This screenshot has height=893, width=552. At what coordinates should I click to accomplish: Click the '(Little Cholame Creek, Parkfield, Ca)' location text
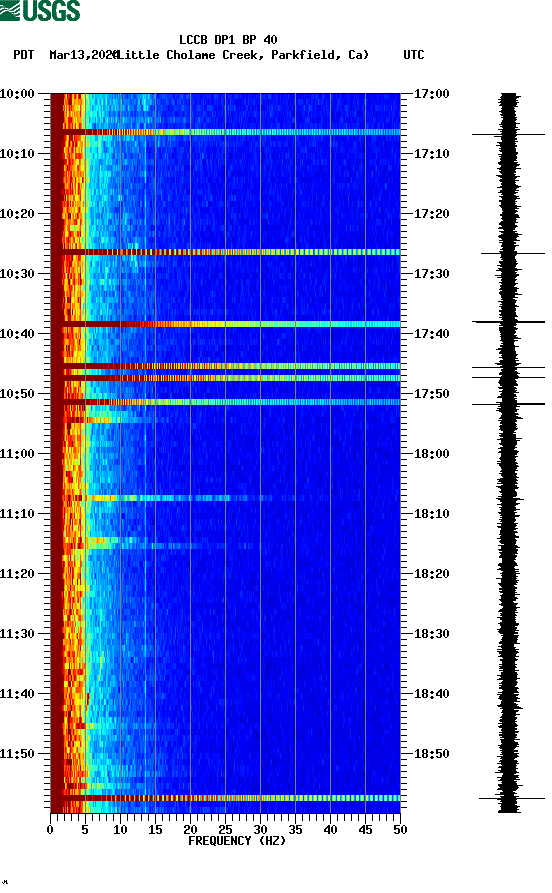click(x=242, y=55)
